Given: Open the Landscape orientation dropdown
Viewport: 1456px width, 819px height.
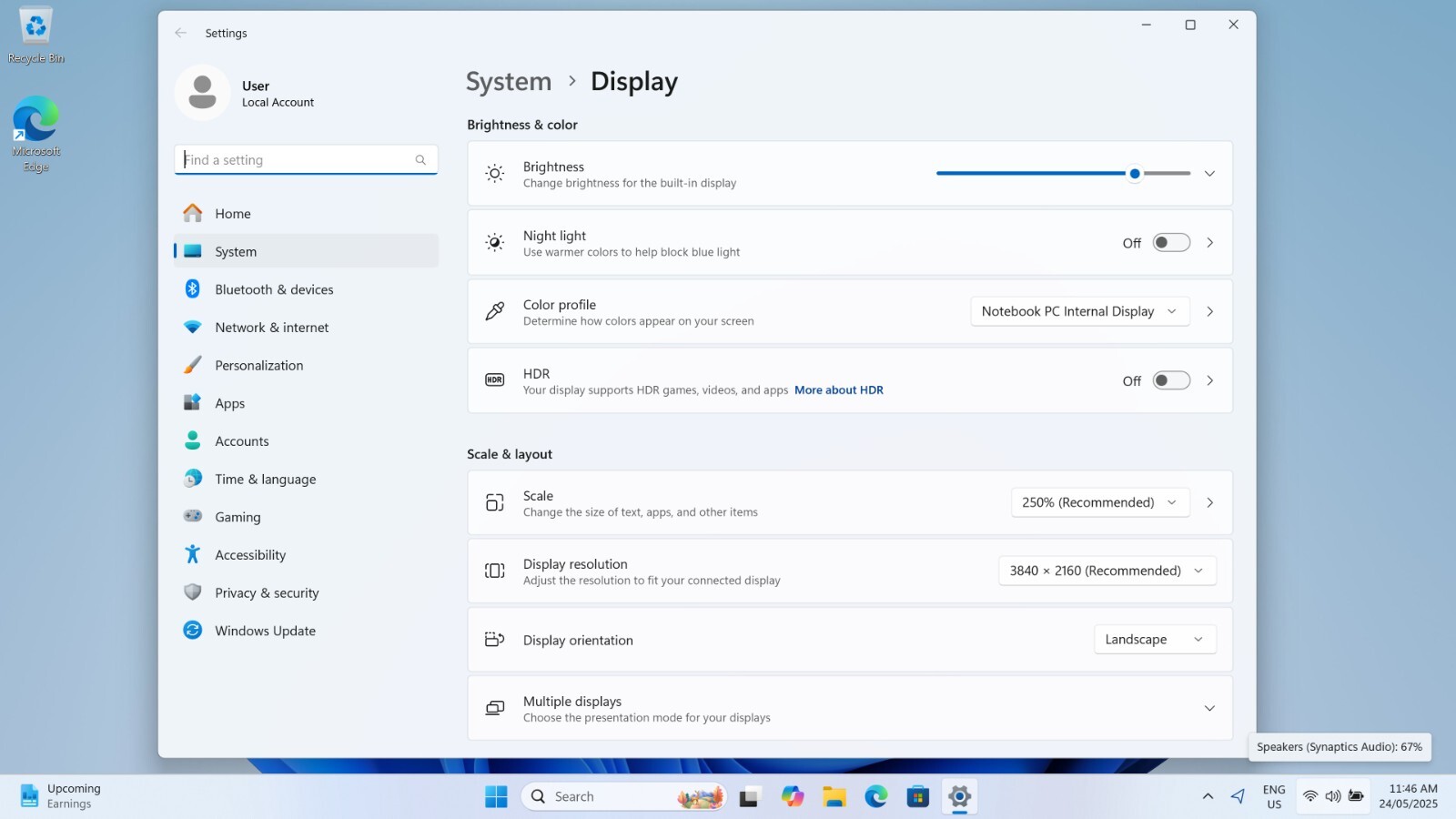Looking at the screenshot, I should click(1155, 640).
